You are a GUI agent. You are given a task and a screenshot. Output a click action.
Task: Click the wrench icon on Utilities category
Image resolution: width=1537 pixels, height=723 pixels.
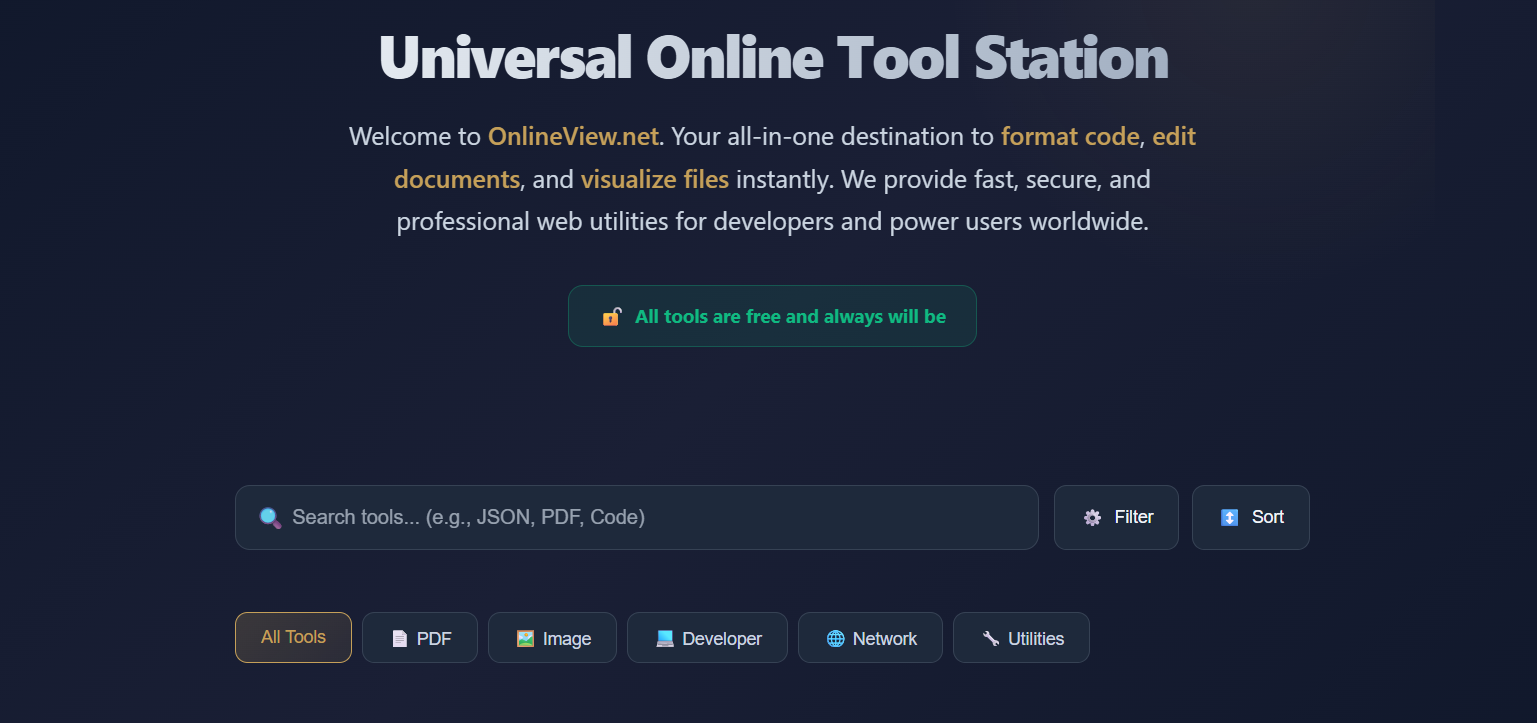990,639
